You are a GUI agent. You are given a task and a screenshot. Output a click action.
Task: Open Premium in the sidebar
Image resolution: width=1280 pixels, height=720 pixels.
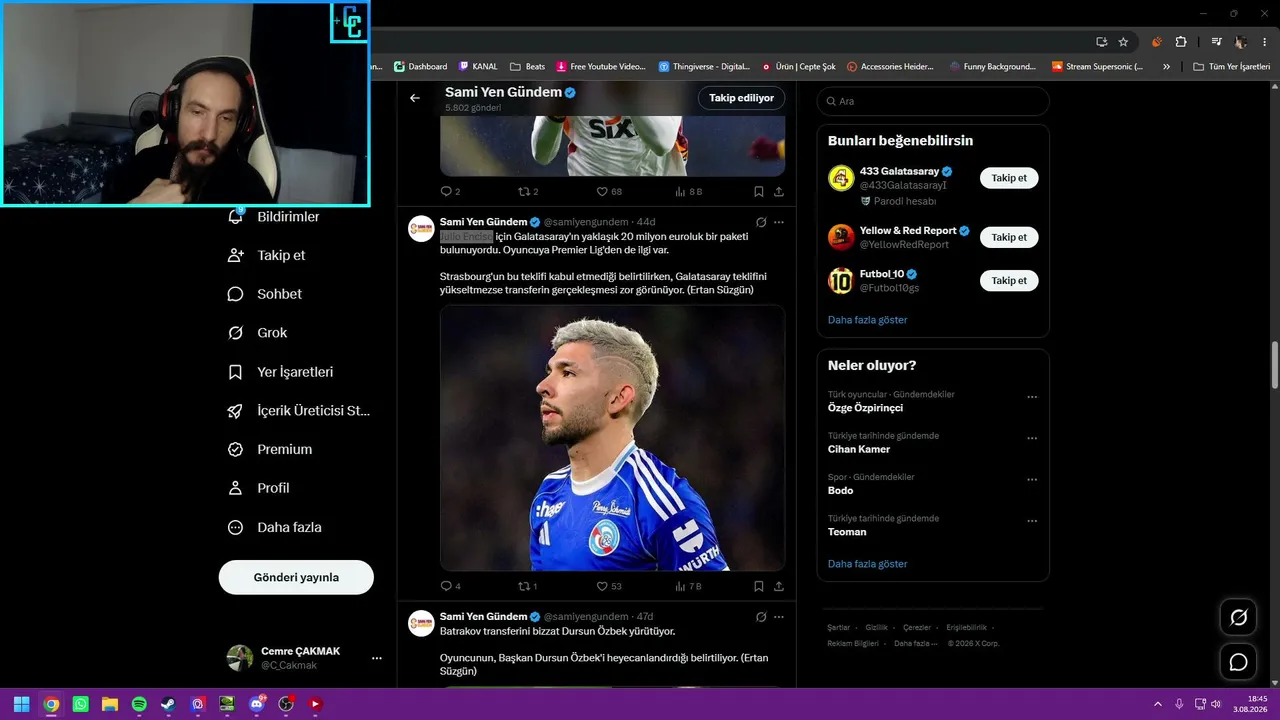tap(270, 449)
